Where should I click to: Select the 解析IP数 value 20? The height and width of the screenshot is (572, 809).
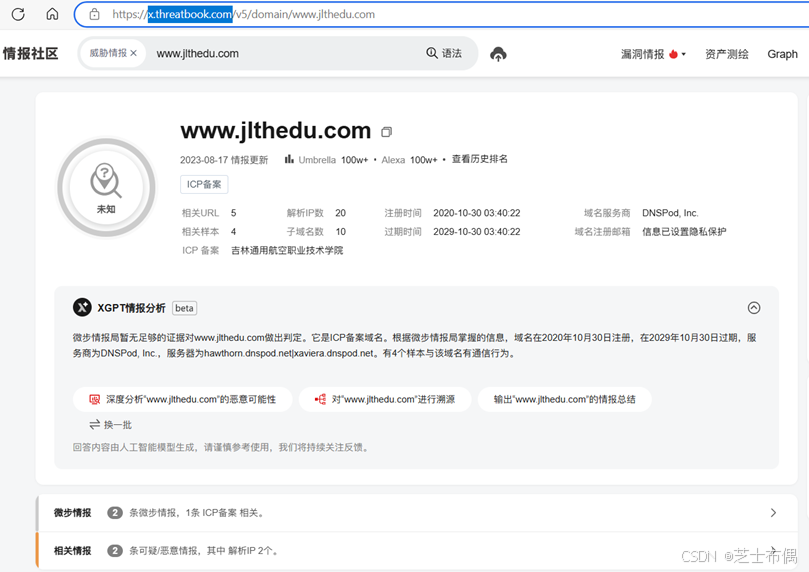(x=341, y=213)
